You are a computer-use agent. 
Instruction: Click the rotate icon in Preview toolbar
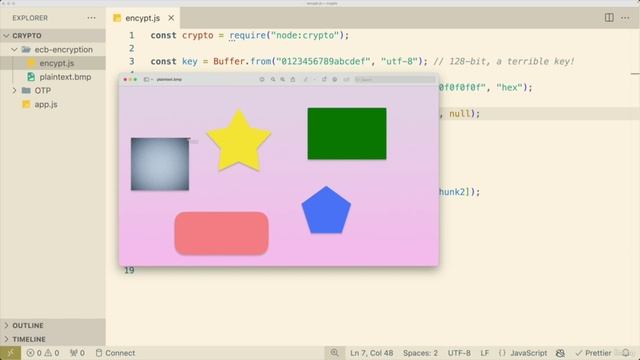coord(324,80)
